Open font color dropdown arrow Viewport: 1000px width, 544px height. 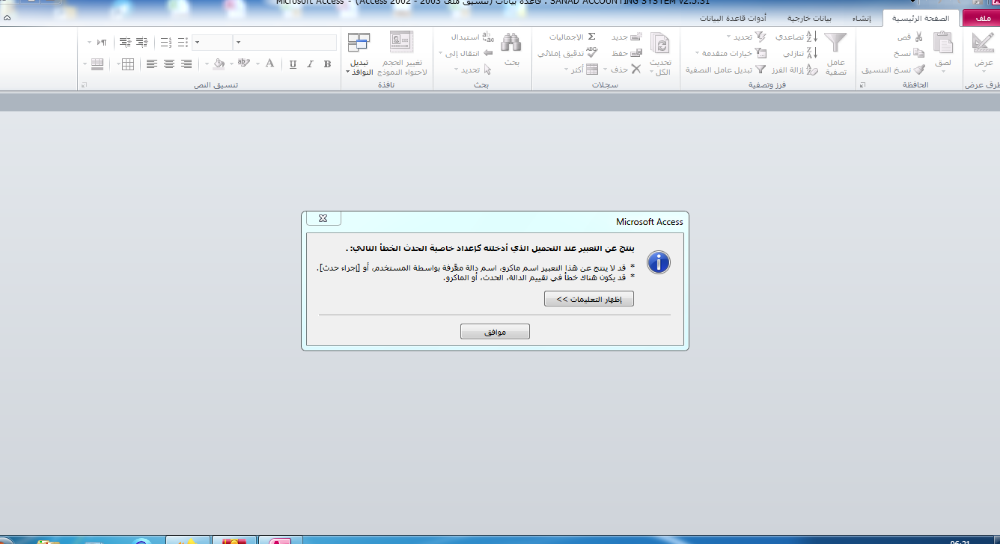pos(258,64)
